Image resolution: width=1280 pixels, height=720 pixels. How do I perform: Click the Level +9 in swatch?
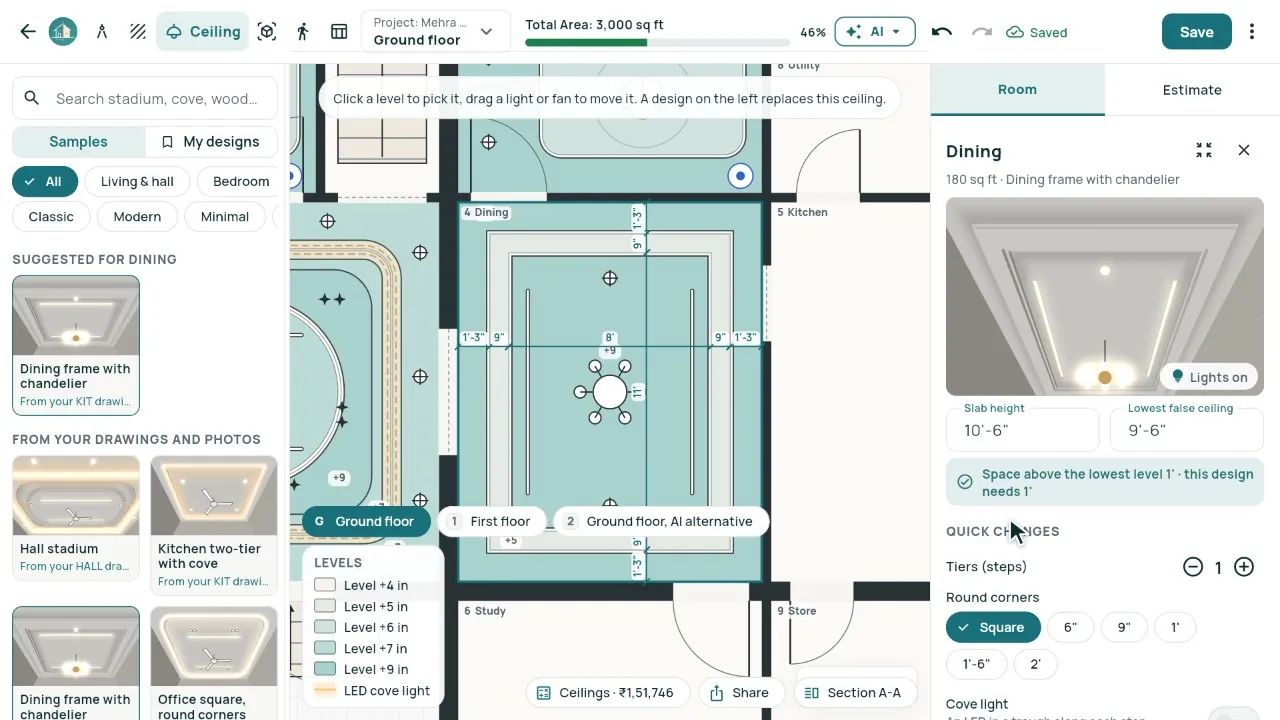coord(325,669)
